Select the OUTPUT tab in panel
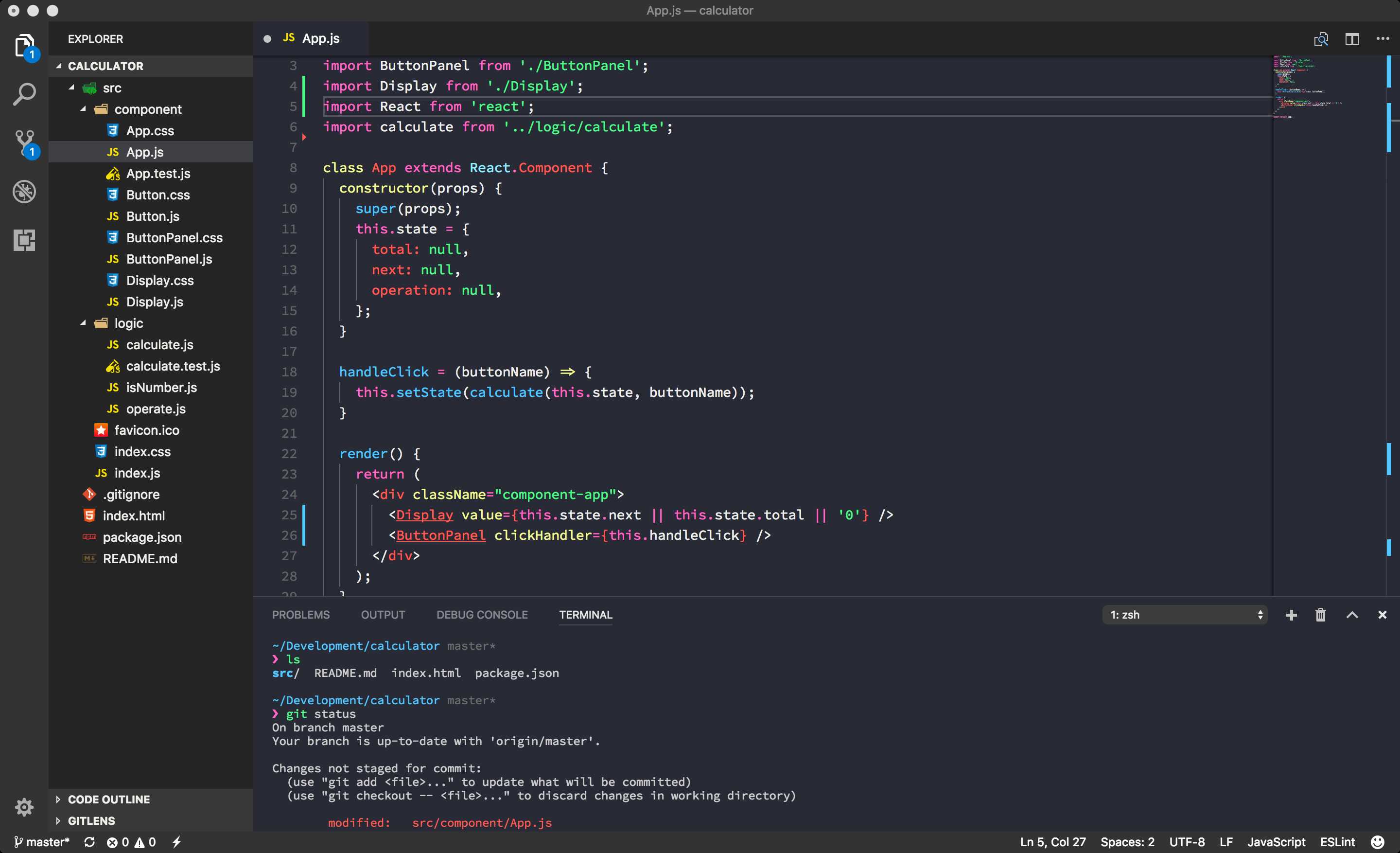Image resolution: width=1400 pixels, height=853 pixels. pyautogui.click(x=384, y=614)
